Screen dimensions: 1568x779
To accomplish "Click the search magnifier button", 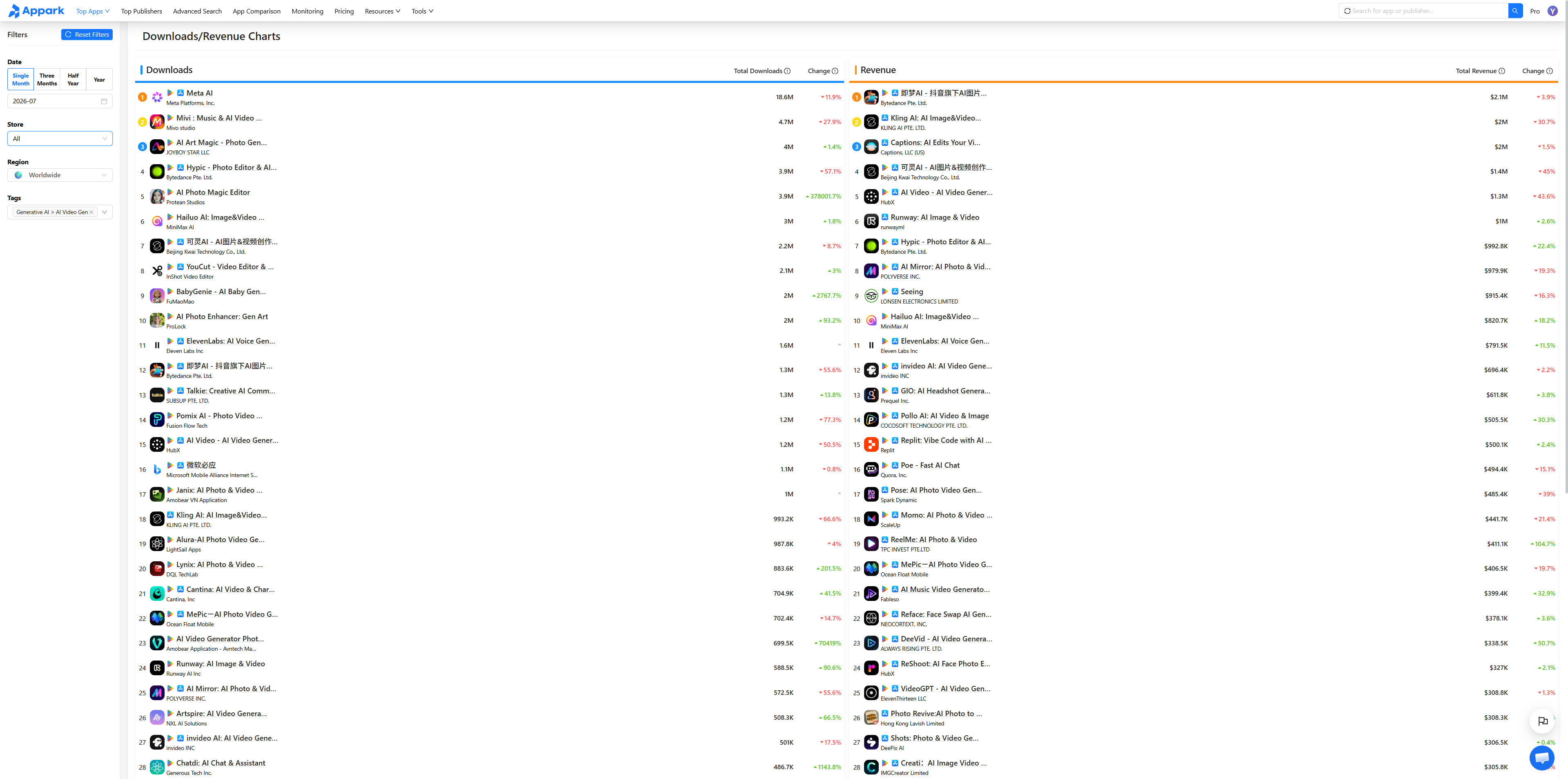I will pyautogui.click(x=1515, y=11).
